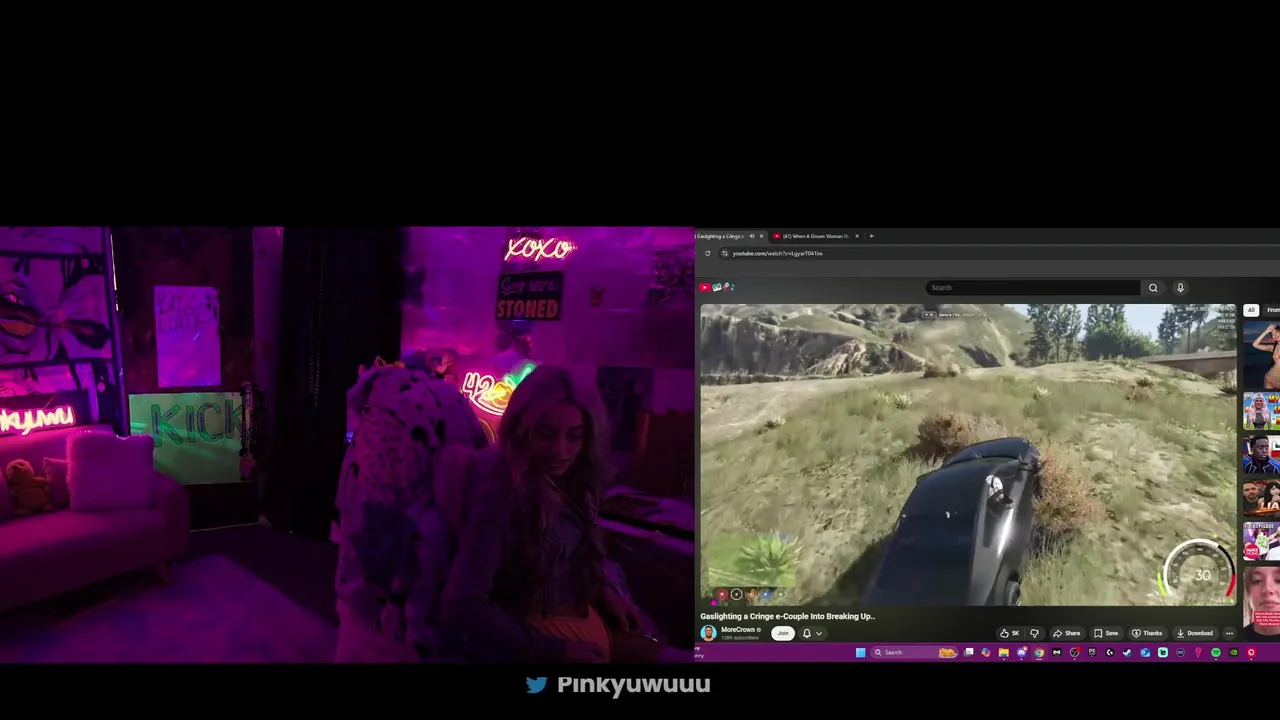Open Spotify from taskbar
The width and height of the screenshot is (1280, 720).
click(1216, 652)
